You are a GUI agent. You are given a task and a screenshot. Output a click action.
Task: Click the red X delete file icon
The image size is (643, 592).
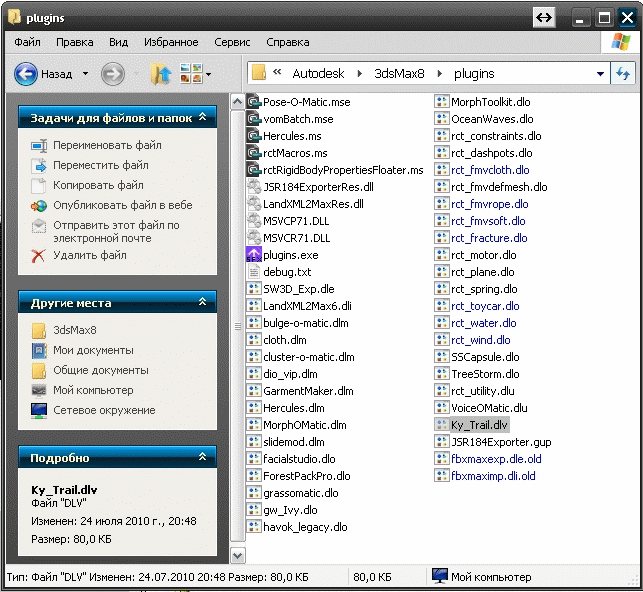(39, 255)
